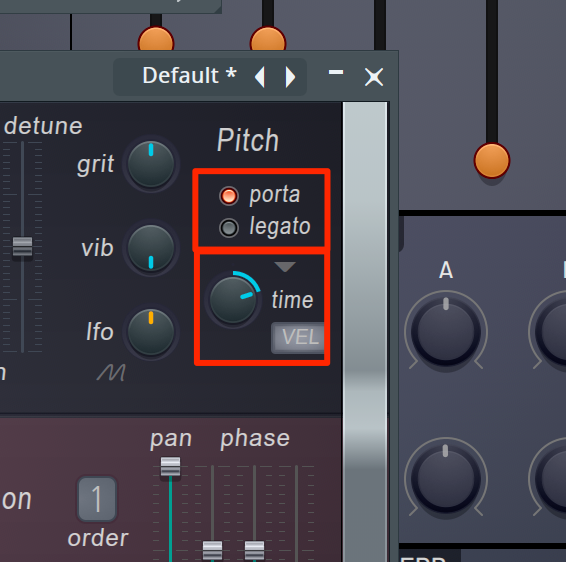
Task: Click the first phase slider handle
Action: coord(212,550)
